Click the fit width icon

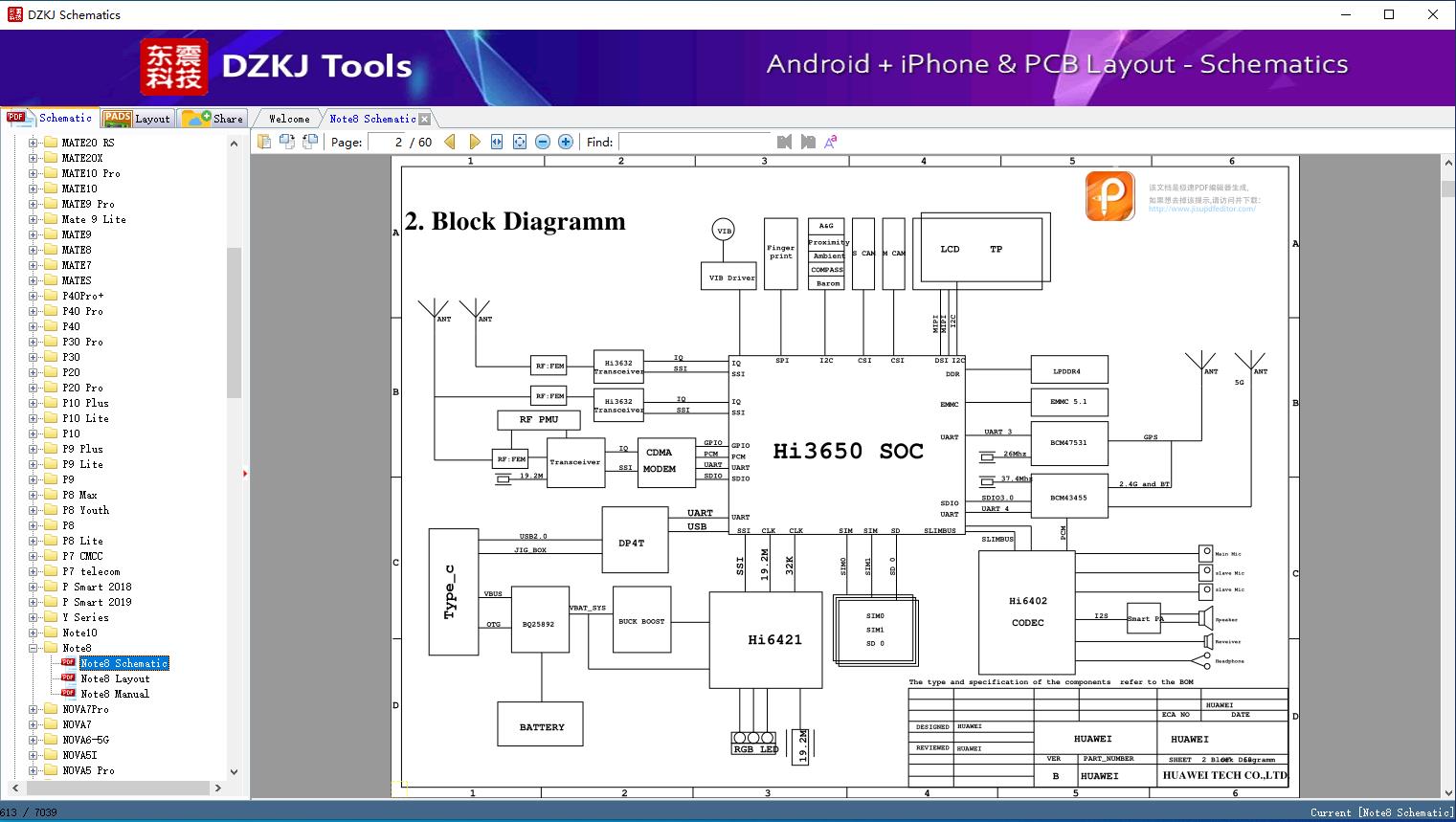pos(497,142)
